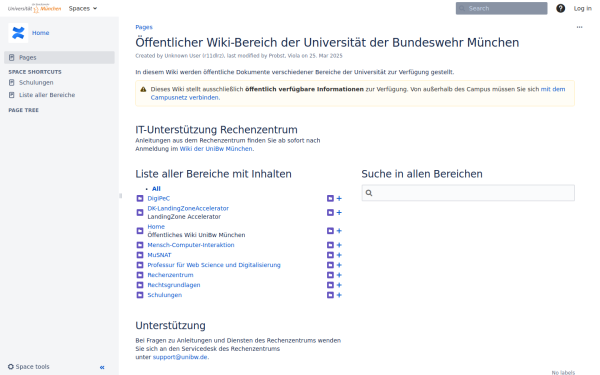Click Suche in allen Bereichen search field

[468, 193]
